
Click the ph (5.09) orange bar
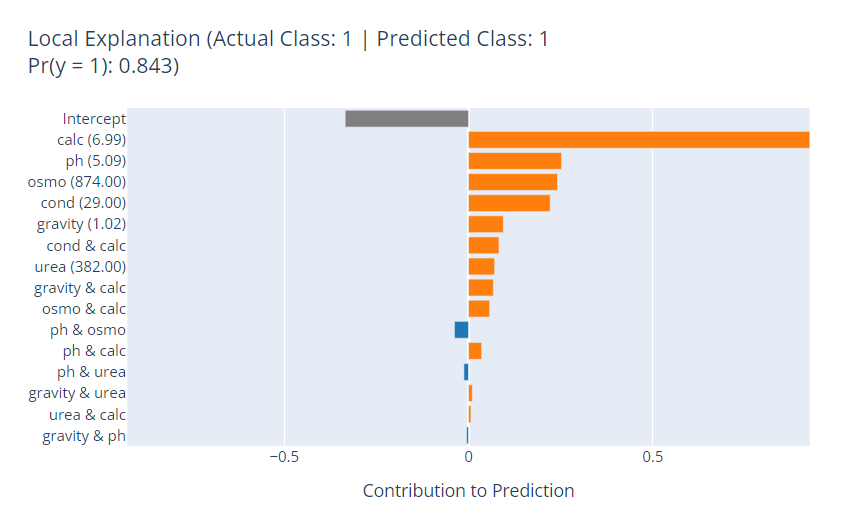click(514, 161)
